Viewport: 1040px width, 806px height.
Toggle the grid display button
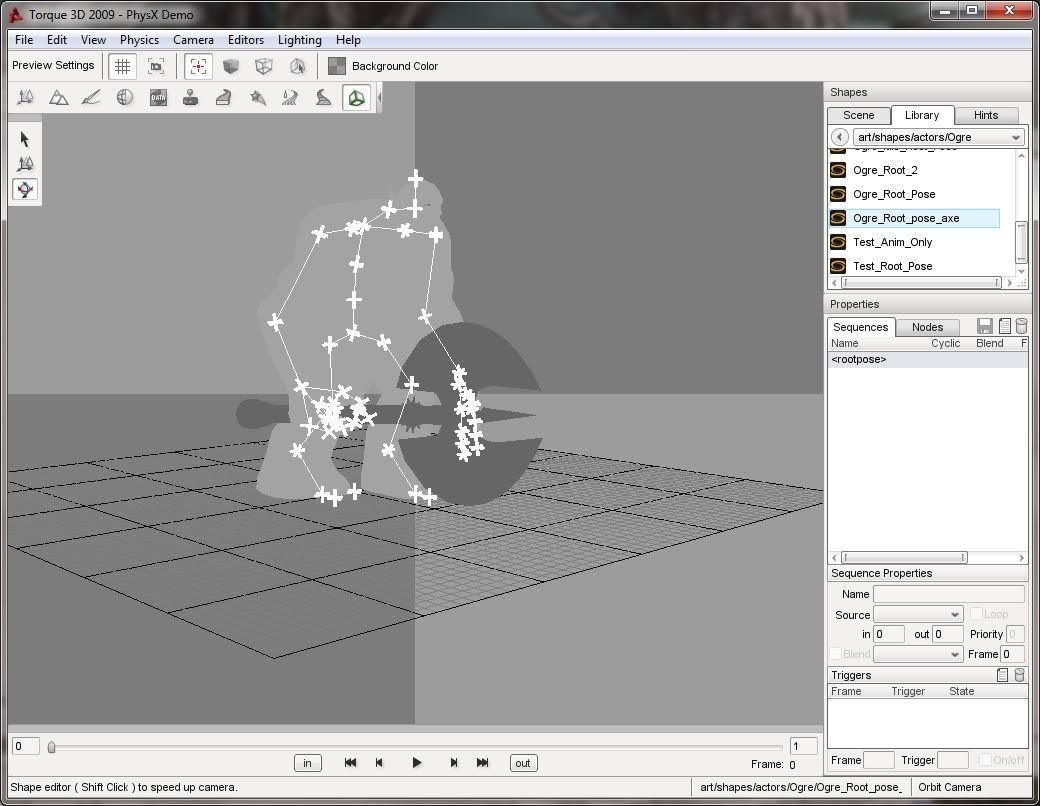tap(122, 66)
